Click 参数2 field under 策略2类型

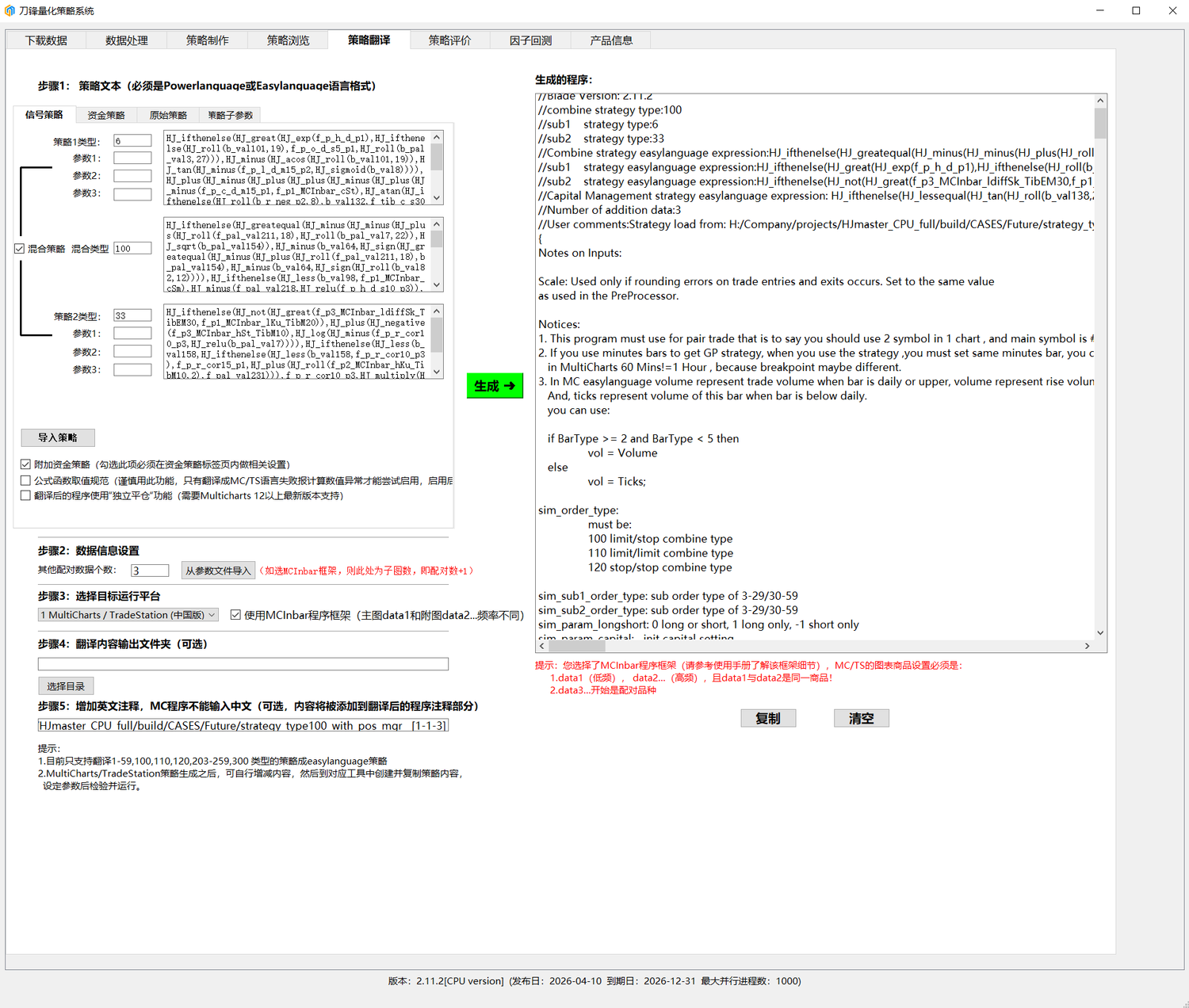pyautogui.click(x=132, y=352)
